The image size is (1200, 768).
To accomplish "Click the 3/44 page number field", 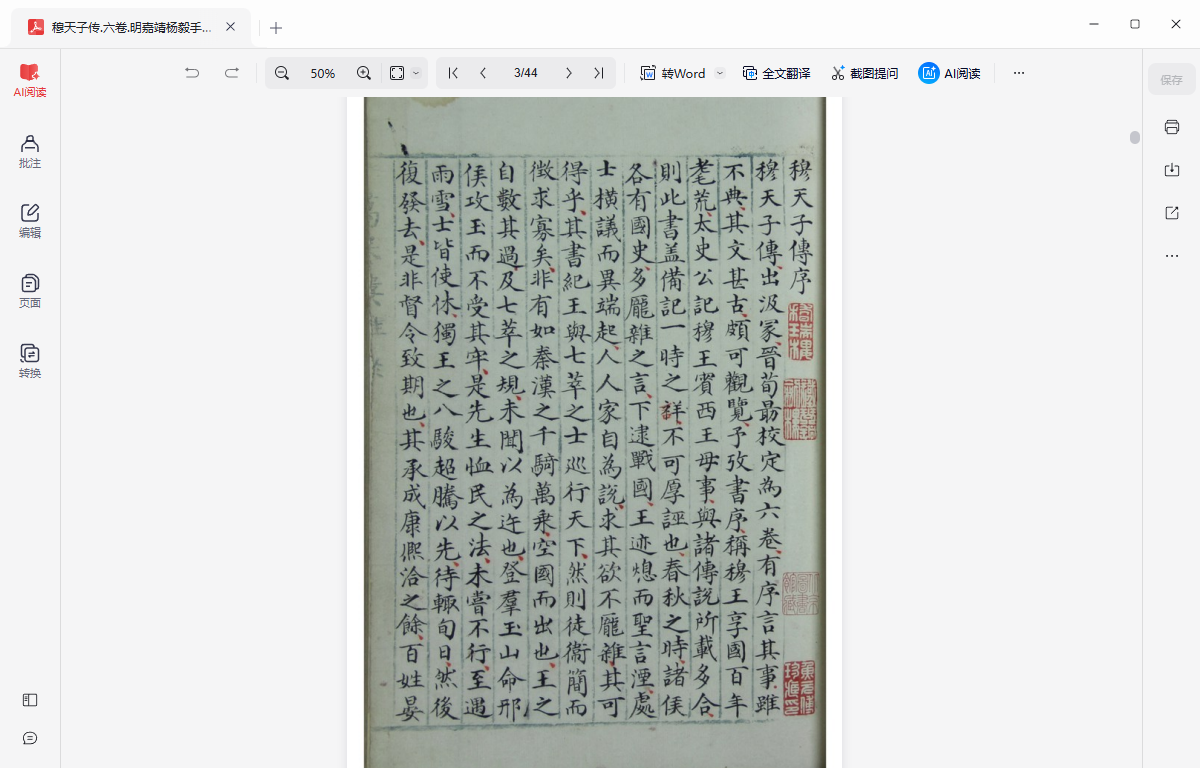I will click(526, 73).
